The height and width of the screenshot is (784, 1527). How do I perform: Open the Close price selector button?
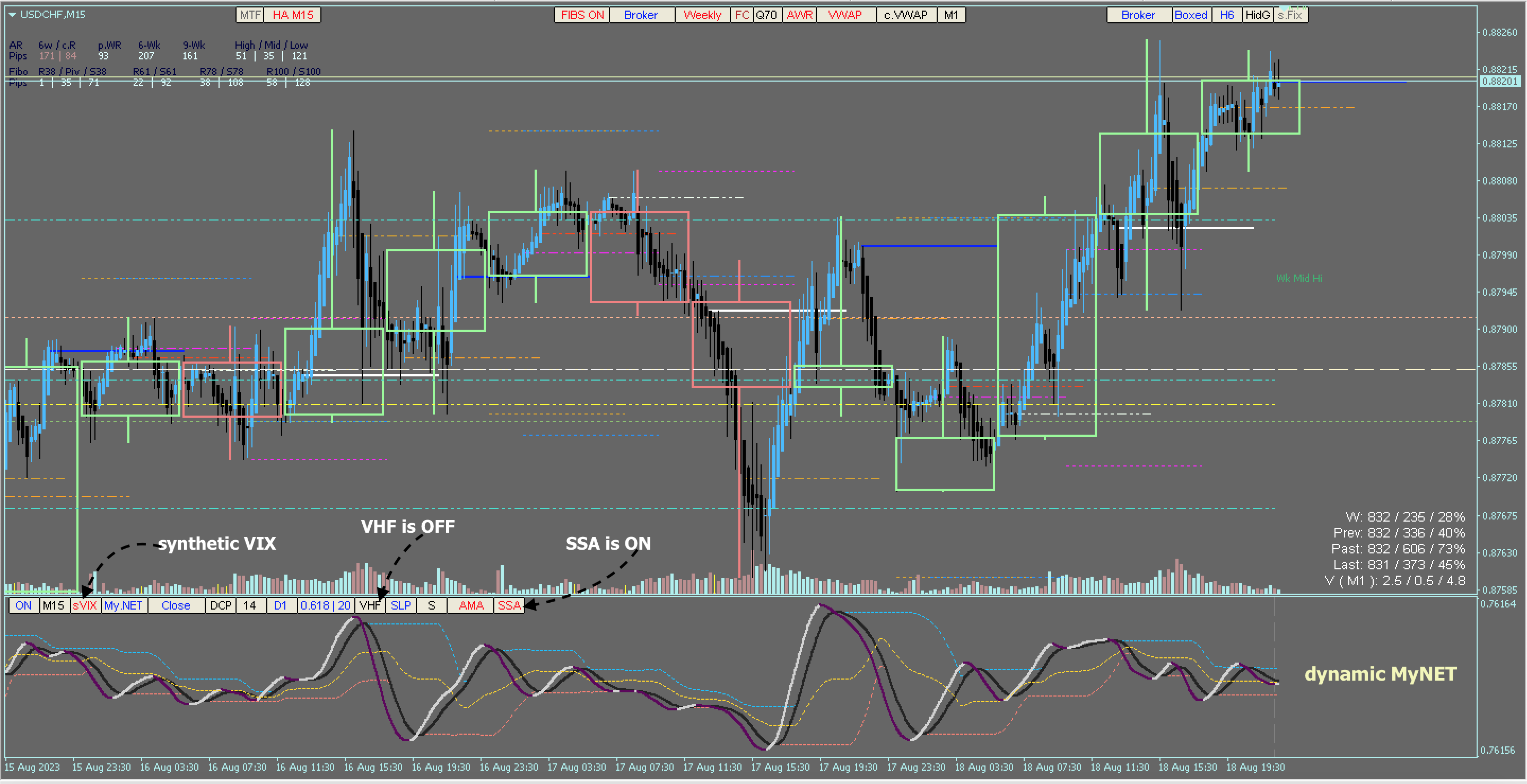click(176, 605)
